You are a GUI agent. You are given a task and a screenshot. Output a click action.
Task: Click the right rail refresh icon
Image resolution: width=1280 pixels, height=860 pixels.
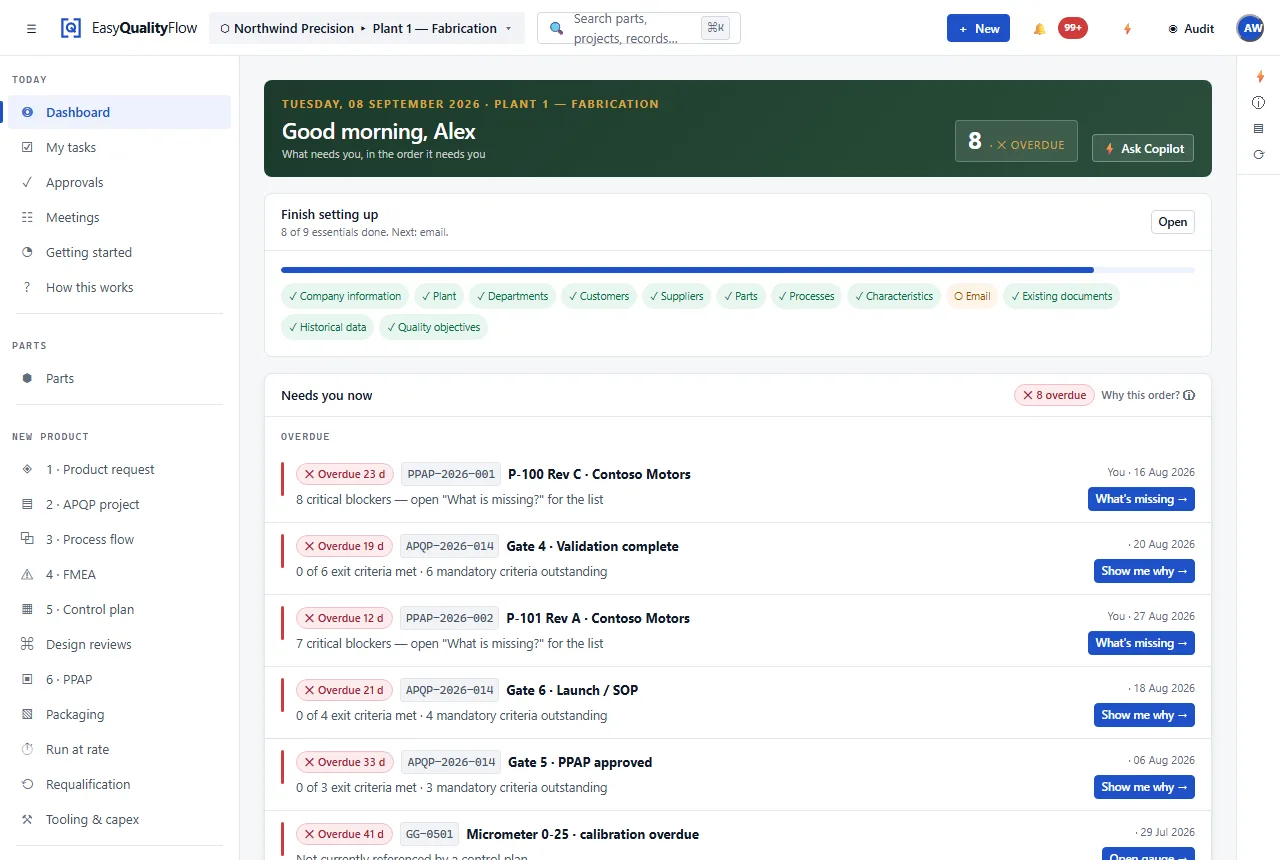pyautogui.click(x=1259, y=155)
